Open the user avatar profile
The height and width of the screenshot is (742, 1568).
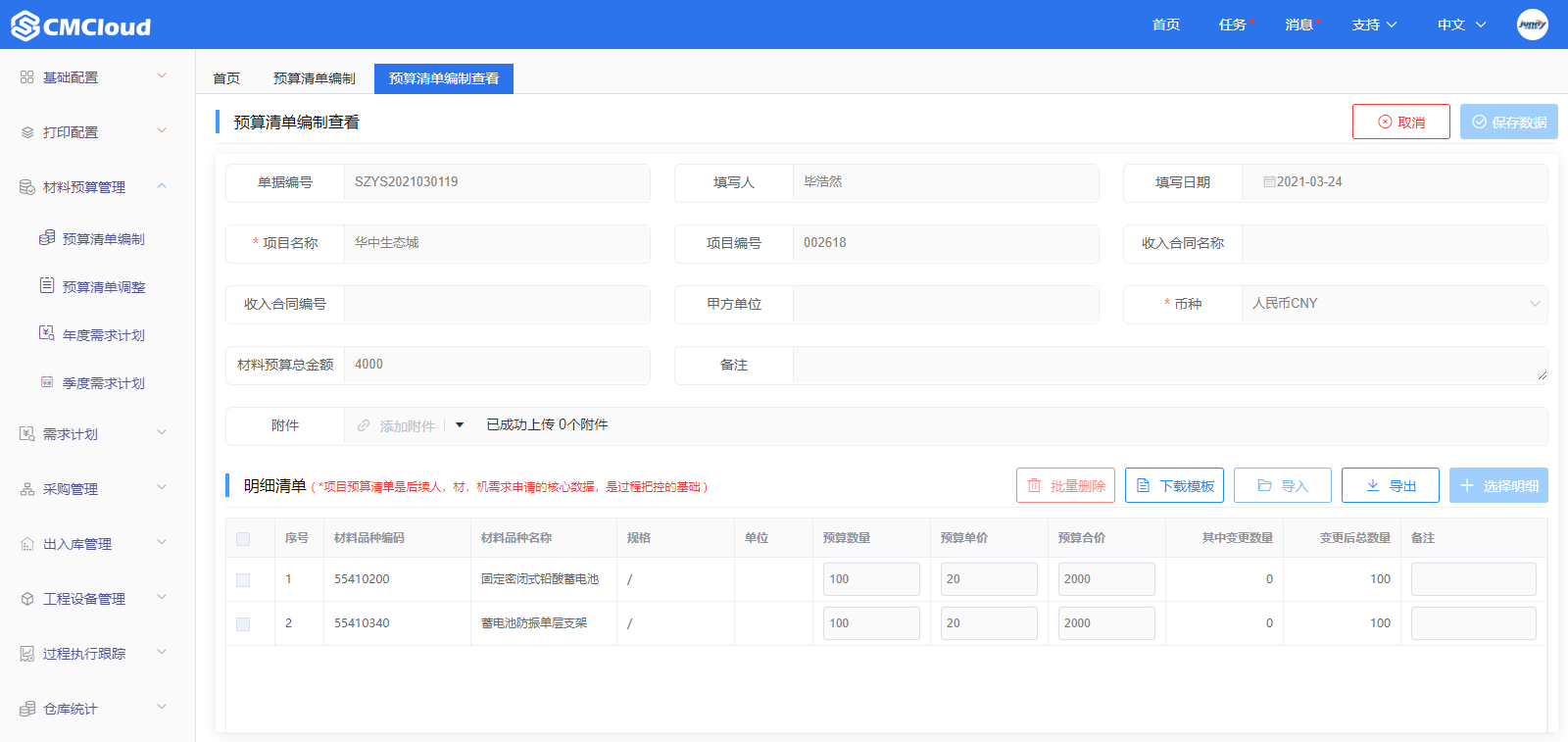click(x=1532, y=25)
